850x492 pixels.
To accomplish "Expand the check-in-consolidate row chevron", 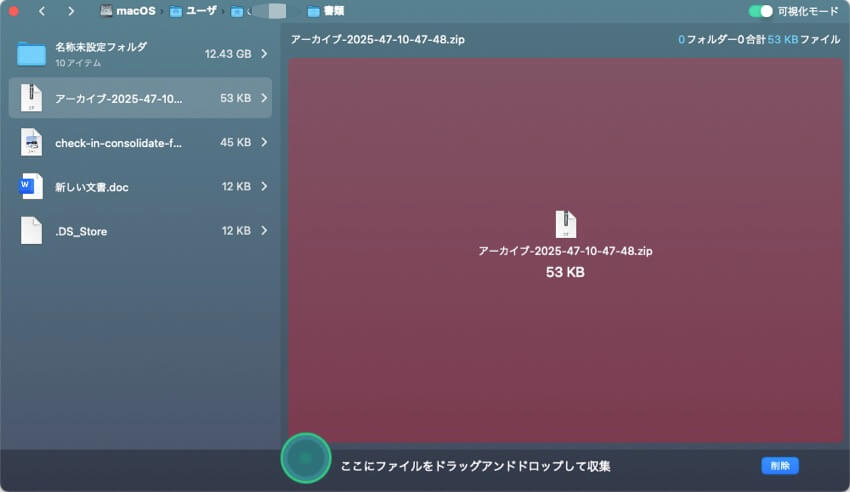I will [264, 142].
